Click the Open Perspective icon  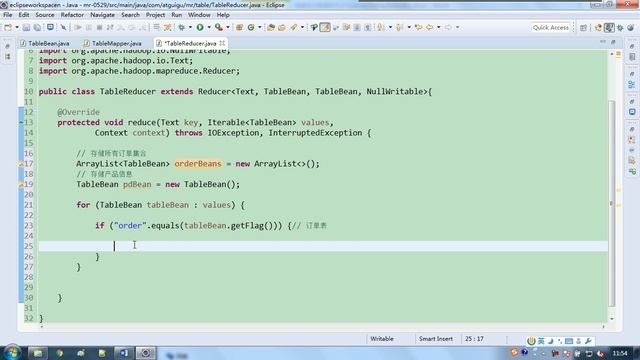tap(583, 27)
